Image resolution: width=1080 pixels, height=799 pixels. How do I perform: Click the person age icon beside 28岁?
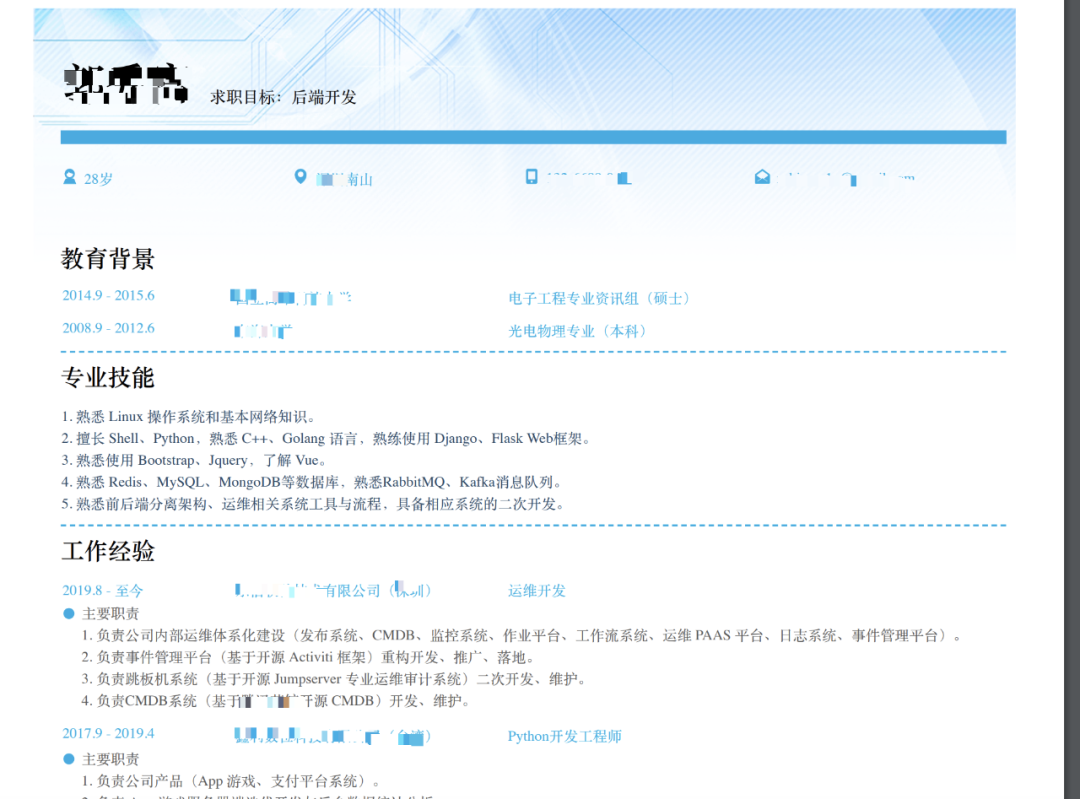point(70,178)
